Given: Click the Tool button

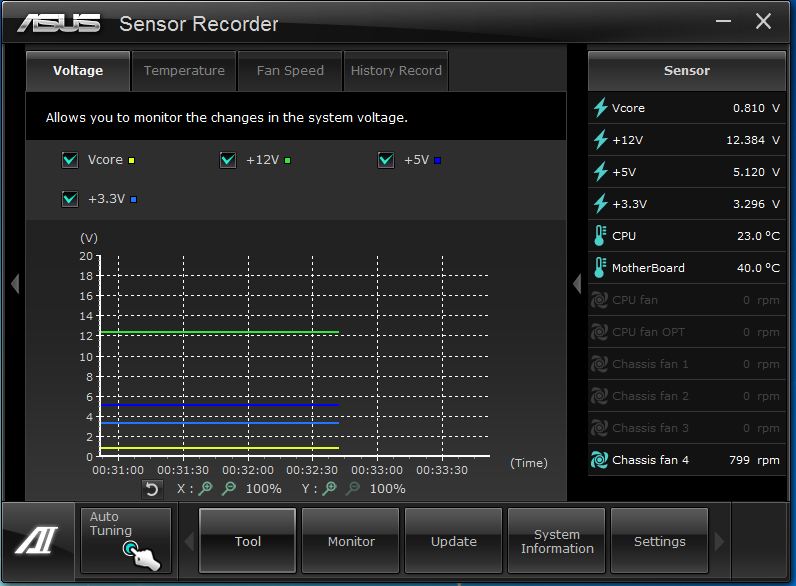Looking at the screenshot, I should [x=247, y=541].
